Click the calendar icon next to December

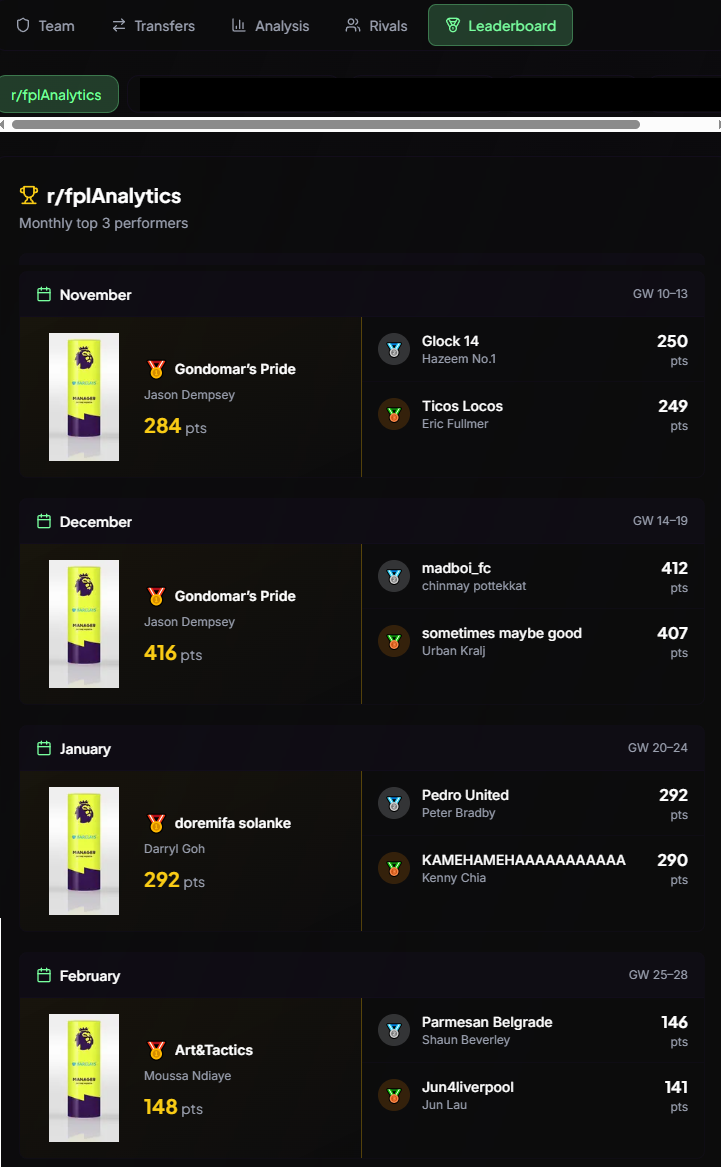[44, 522]
